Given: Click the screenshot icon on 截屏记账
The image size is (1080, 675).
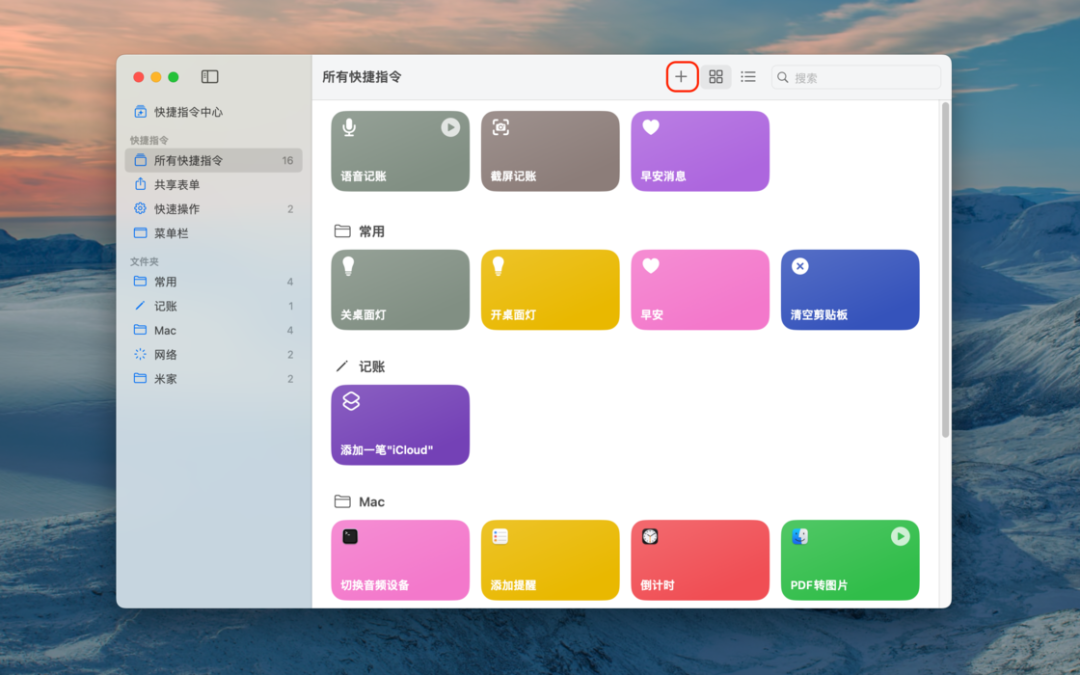Looking at the screenshot, I should 501,127.
